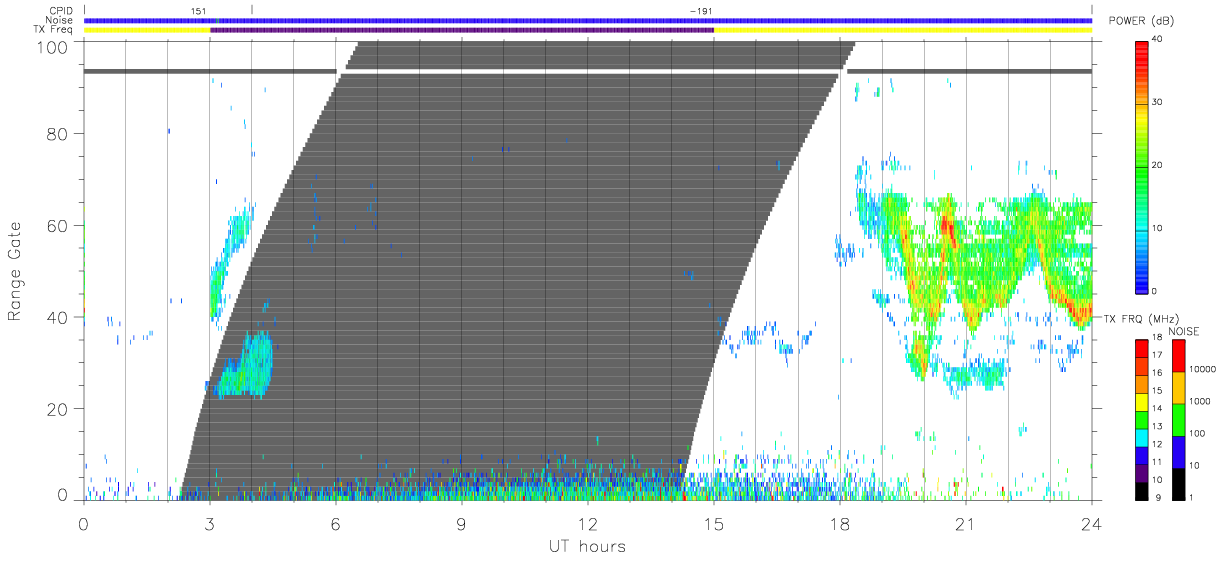This screenshot has height=567, width=1228.
Task: Select the 10000 tick on NOISE scale
Action: (x=1203, y=369)
